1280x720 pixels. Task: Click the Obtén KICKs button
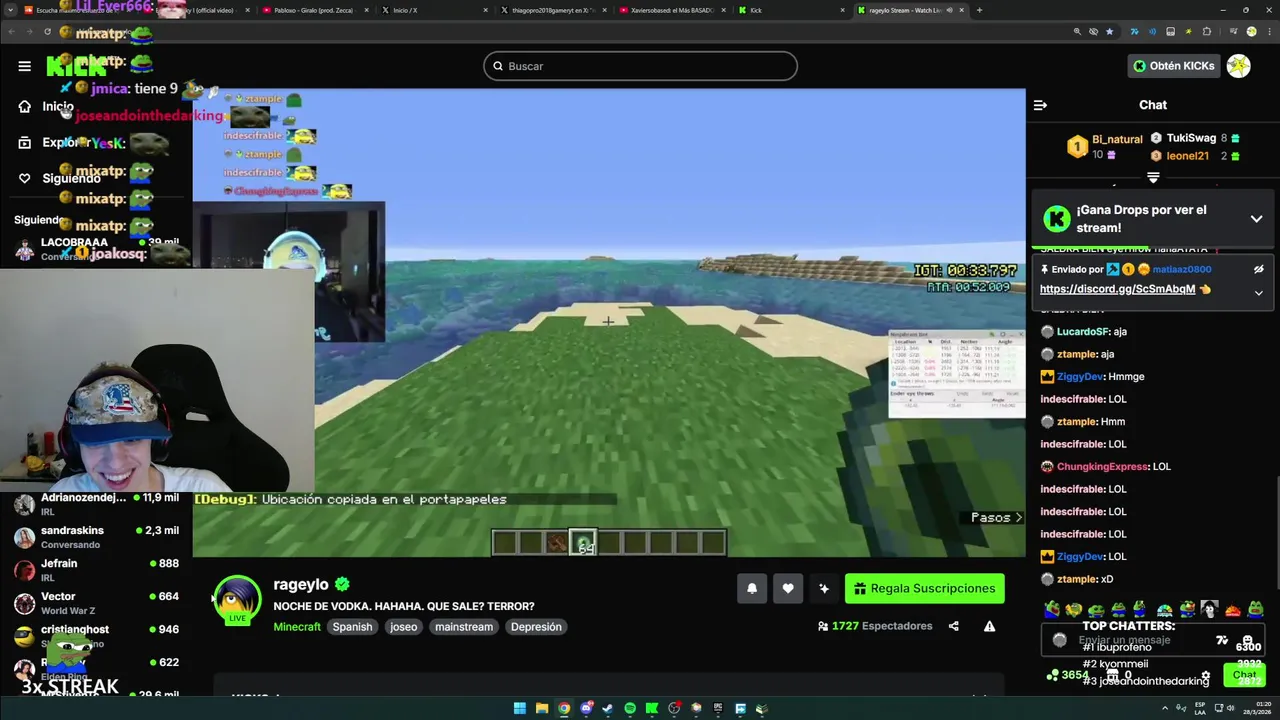click(1174, 66)
